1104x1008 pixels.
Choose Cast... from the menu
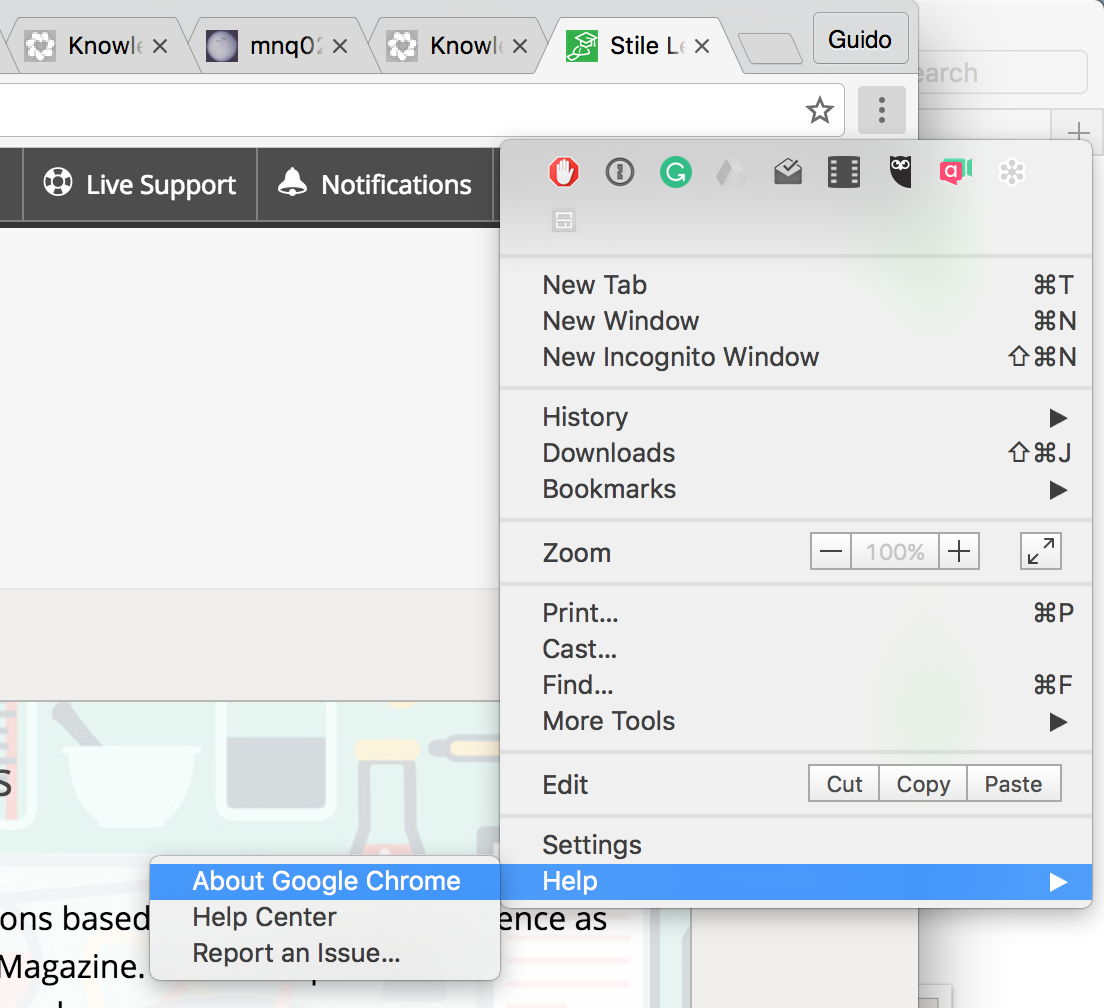(x=796, y=649)
